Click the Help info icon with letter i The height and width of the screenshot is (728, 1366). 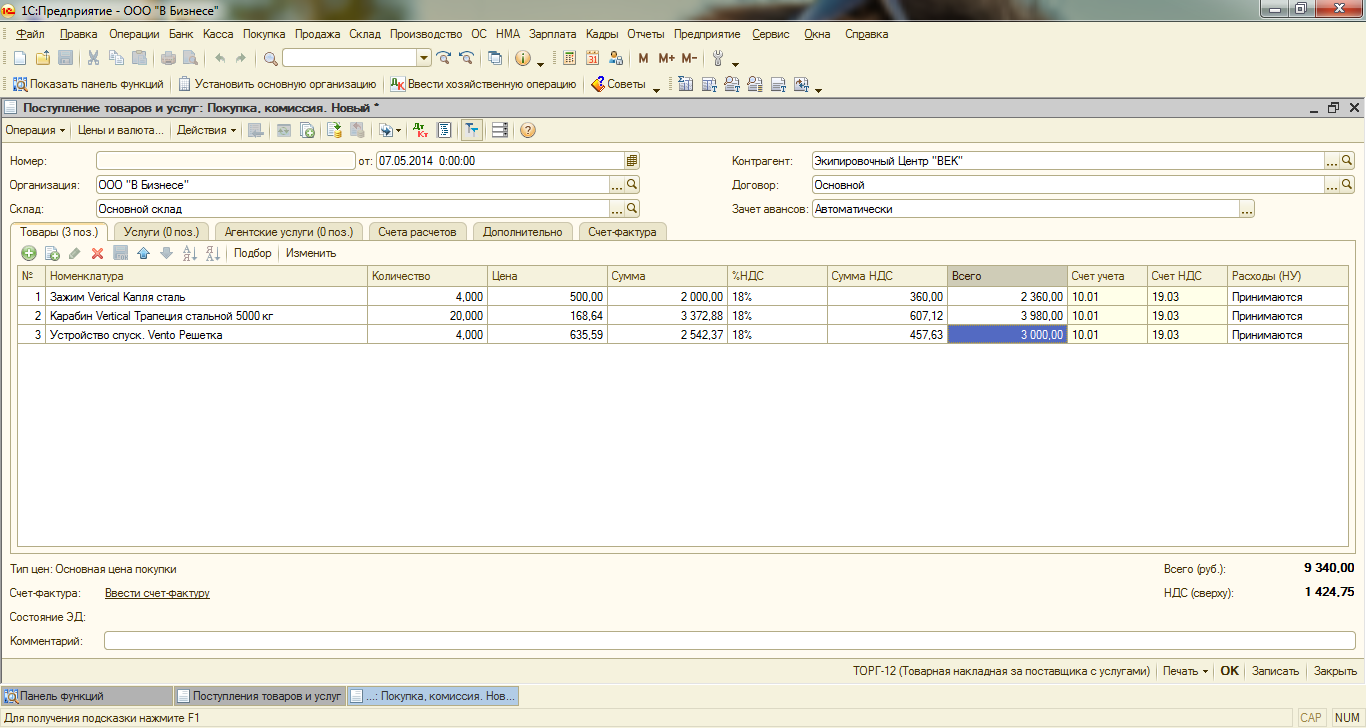(x=522, y=58)
